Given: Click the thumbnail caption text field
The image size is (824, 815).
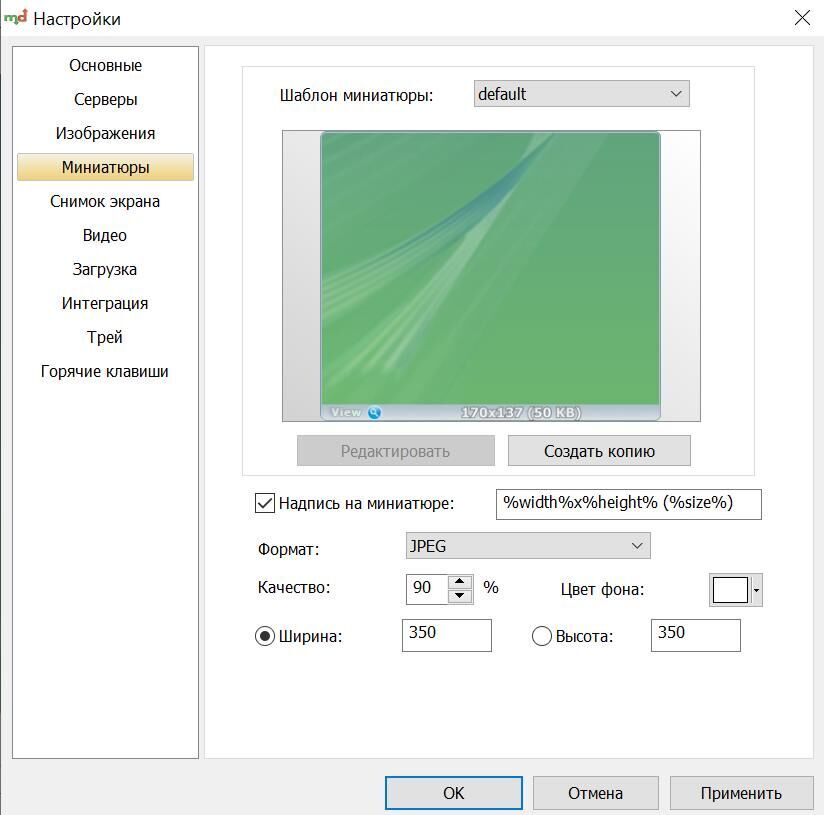Looking at the screenshot, I should pyautogui.click(x=628, y=503).
